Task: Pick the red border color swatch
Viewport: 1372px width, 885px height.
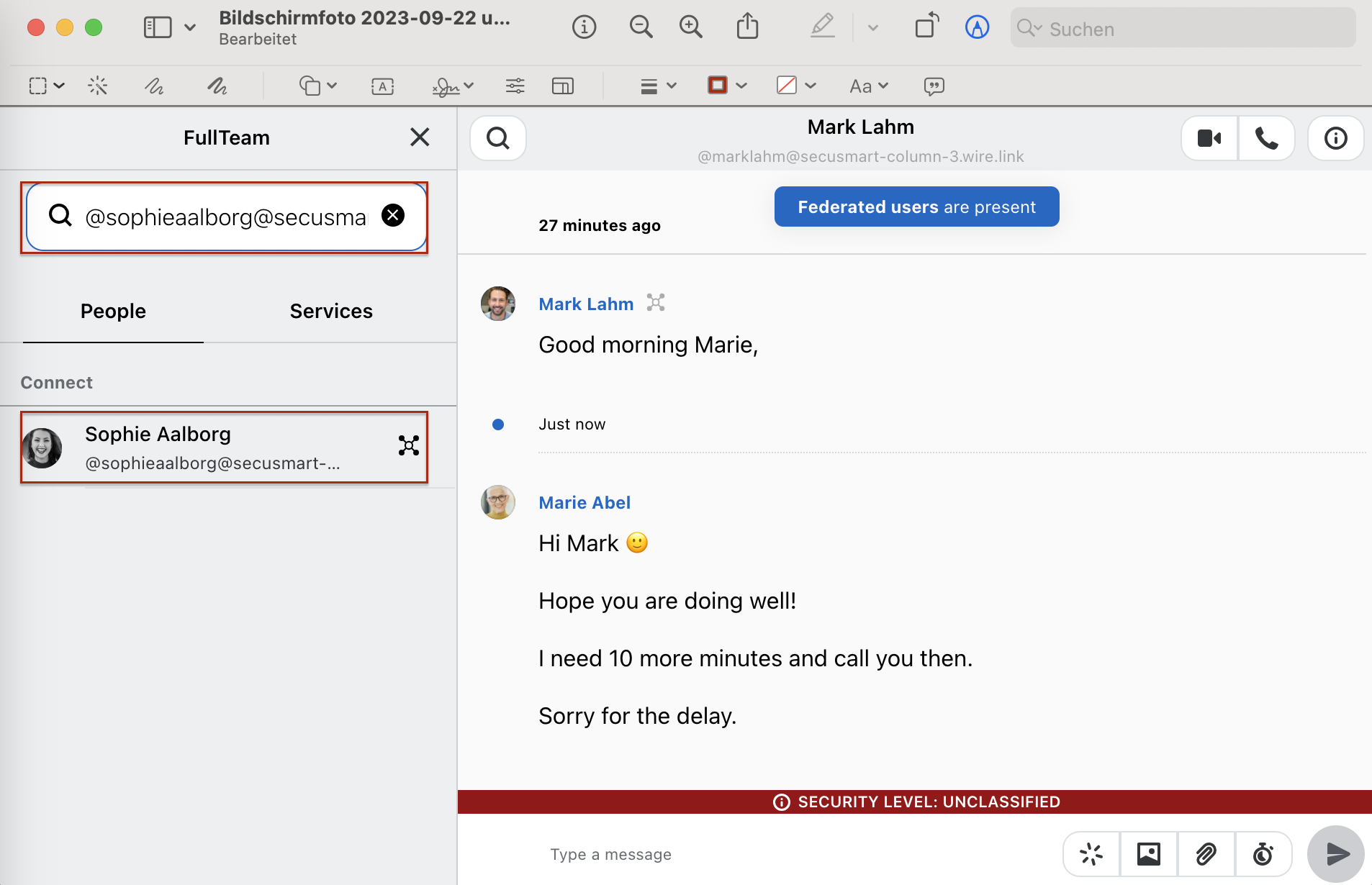Action: click(x=718, y=85)
